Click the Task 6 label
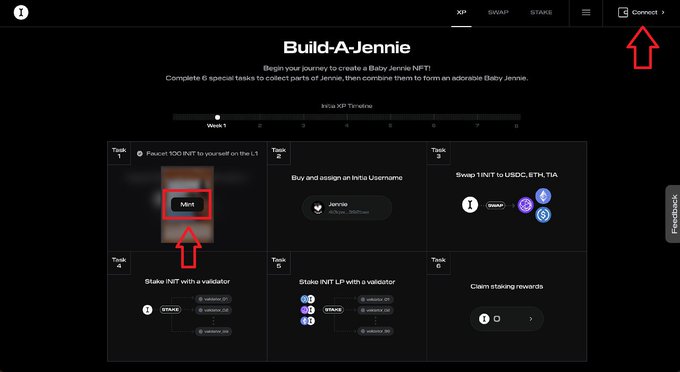680x372 pixels. [x=438, y=263]
